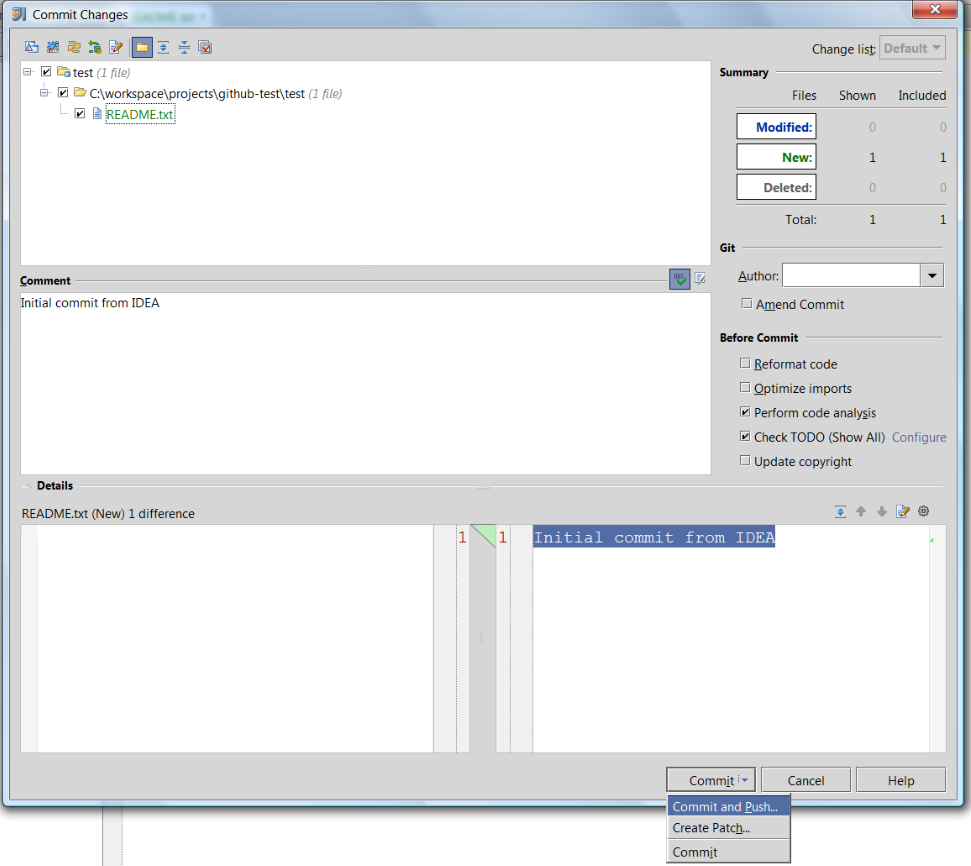The width and height of the screenshot is (971, 866).
Task: Click the splitter between the diff panes
Action: pos(482,639)
